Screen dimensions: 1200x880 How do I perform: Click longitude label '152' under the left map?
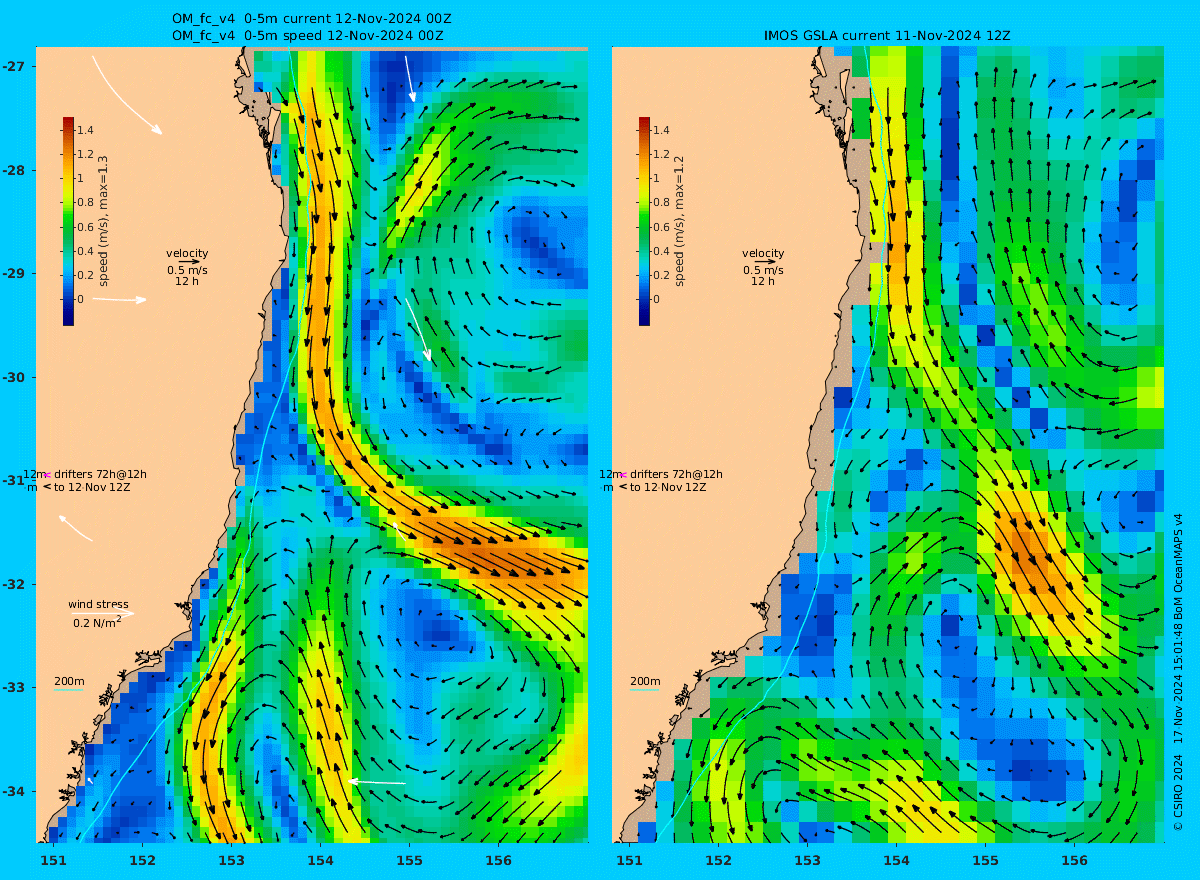click(x=142, y=860)
